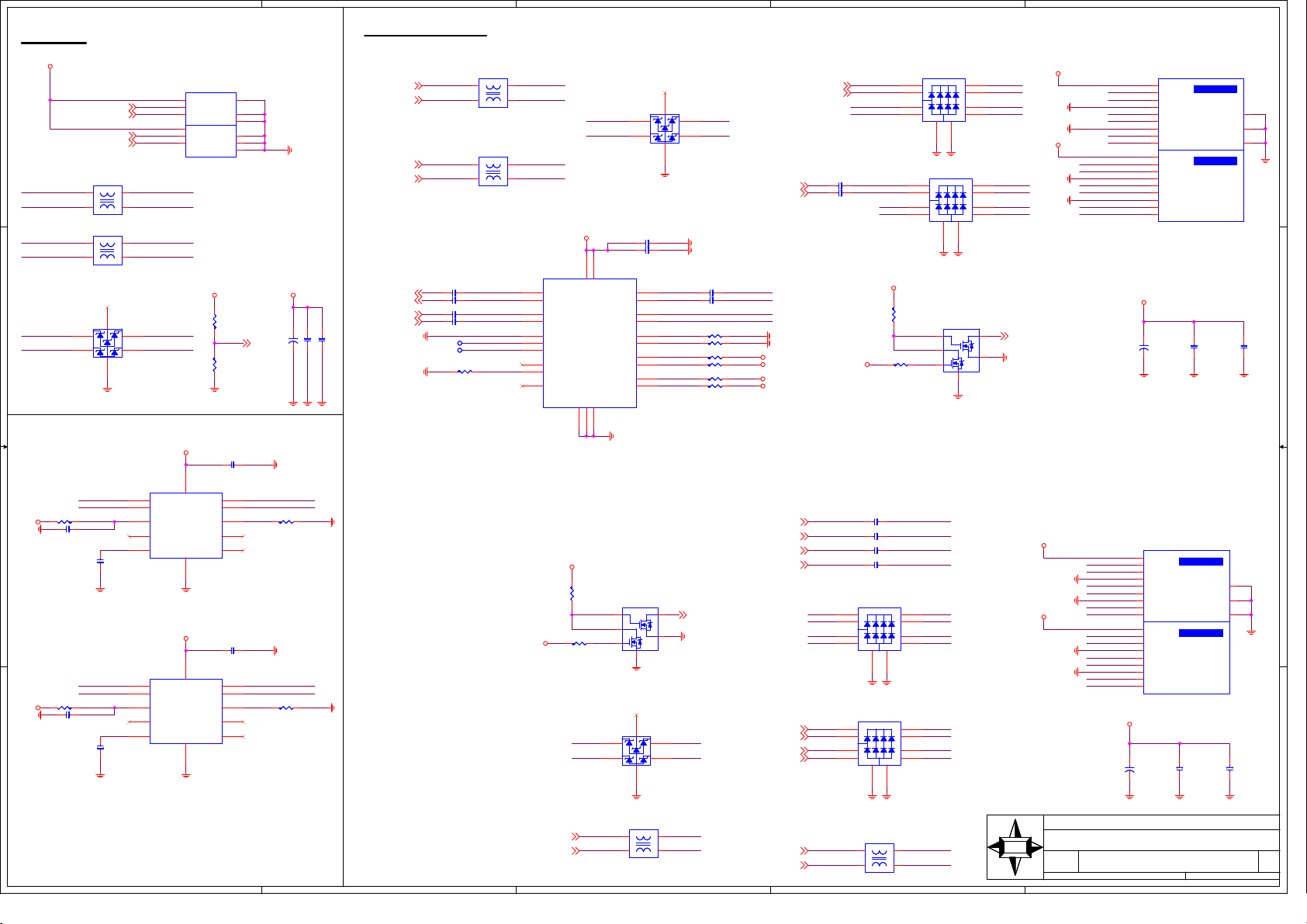Click the blue bar atop the lower-right connector
The image size is (1307, 924).
pos(1201,562)
